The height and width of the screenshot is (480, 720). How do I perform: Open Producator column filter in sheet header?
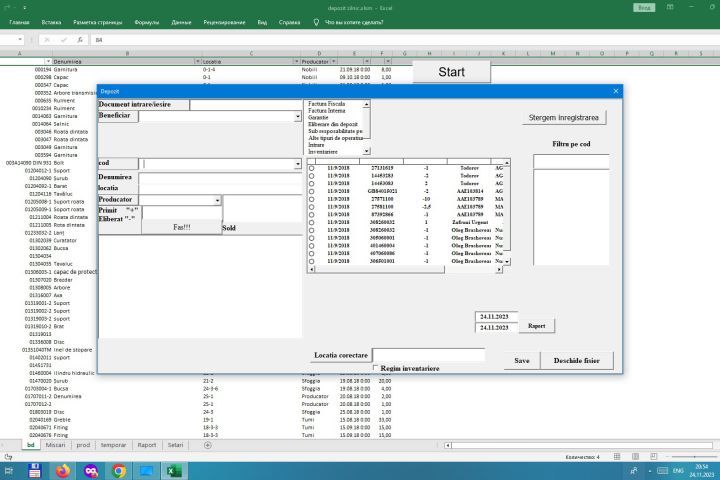pyautogui.click(x=334, y=61)
